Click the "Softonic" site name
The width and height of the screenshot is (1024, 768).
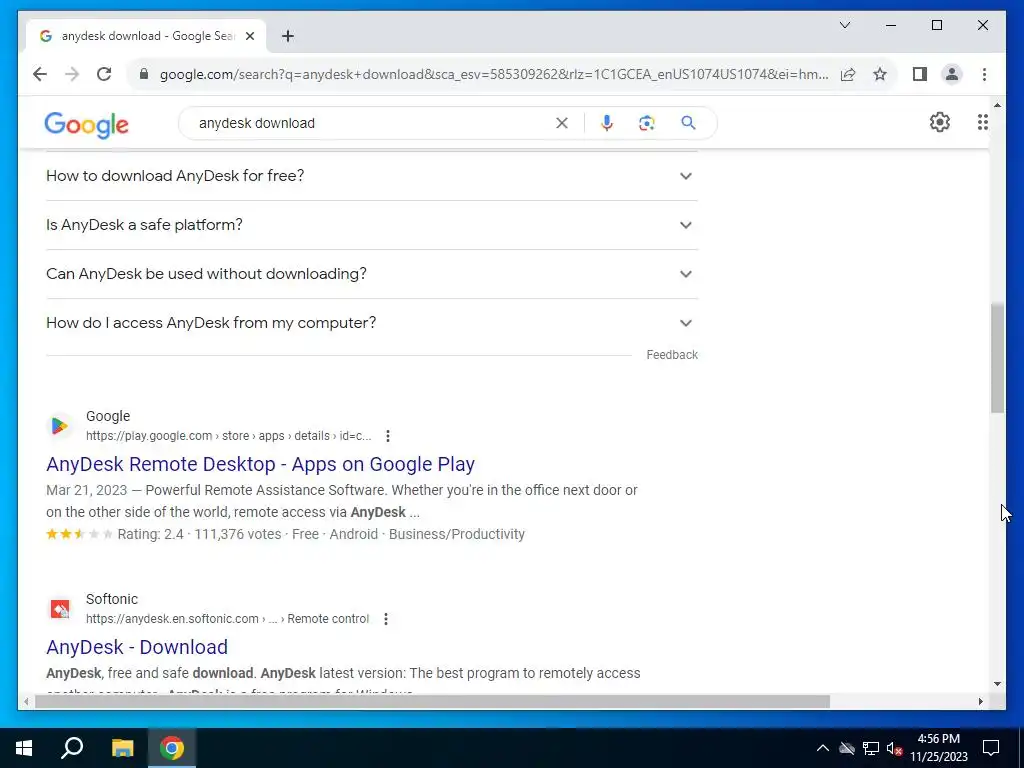112,599
